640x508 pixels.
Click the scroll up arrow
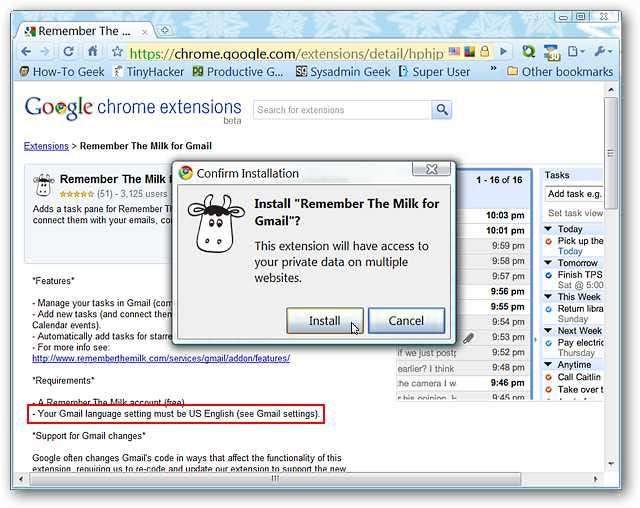(611, 89)
